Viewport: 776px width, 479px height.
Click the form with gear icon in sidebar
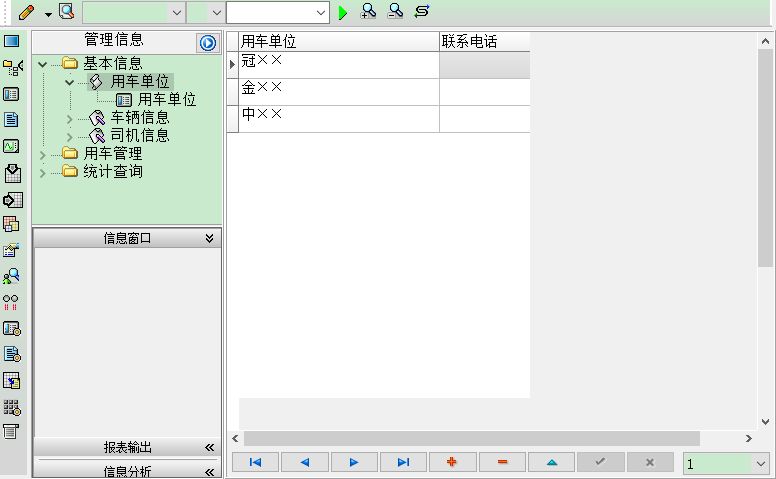coord(12,329)
